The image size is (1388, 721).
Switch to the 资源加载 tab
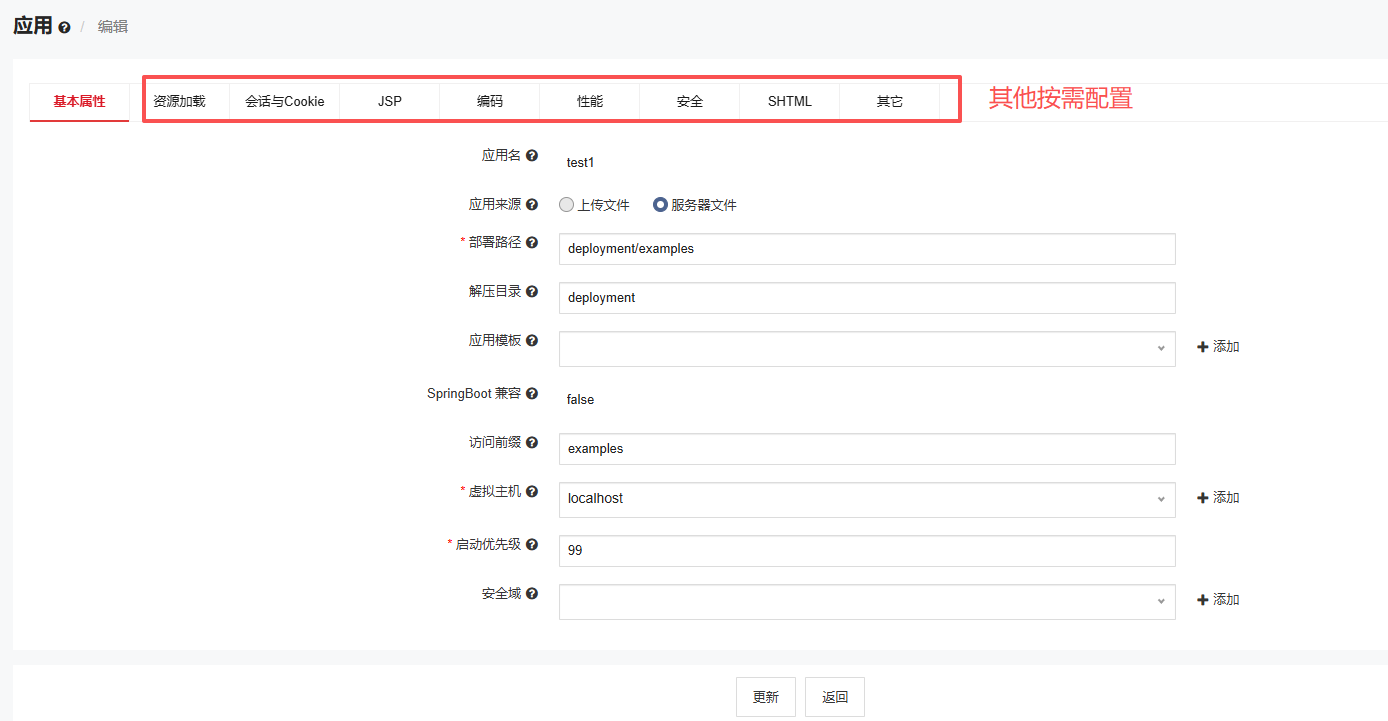[179, 102]
